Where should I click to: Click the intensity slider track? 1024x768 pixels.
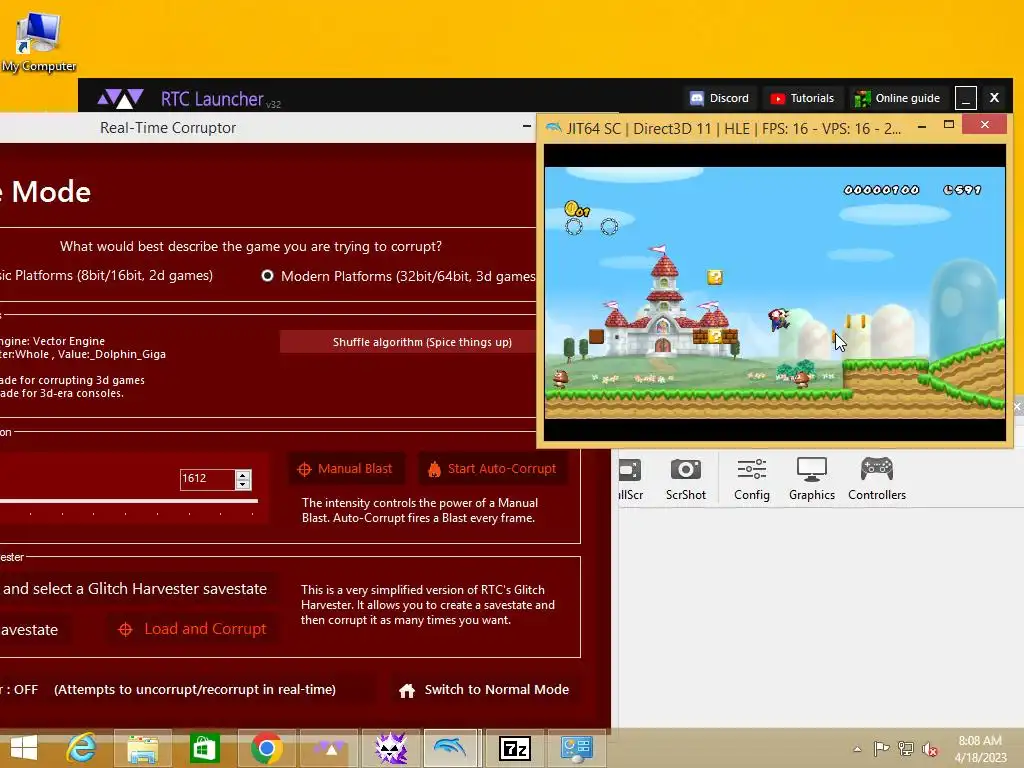[128, 501]
